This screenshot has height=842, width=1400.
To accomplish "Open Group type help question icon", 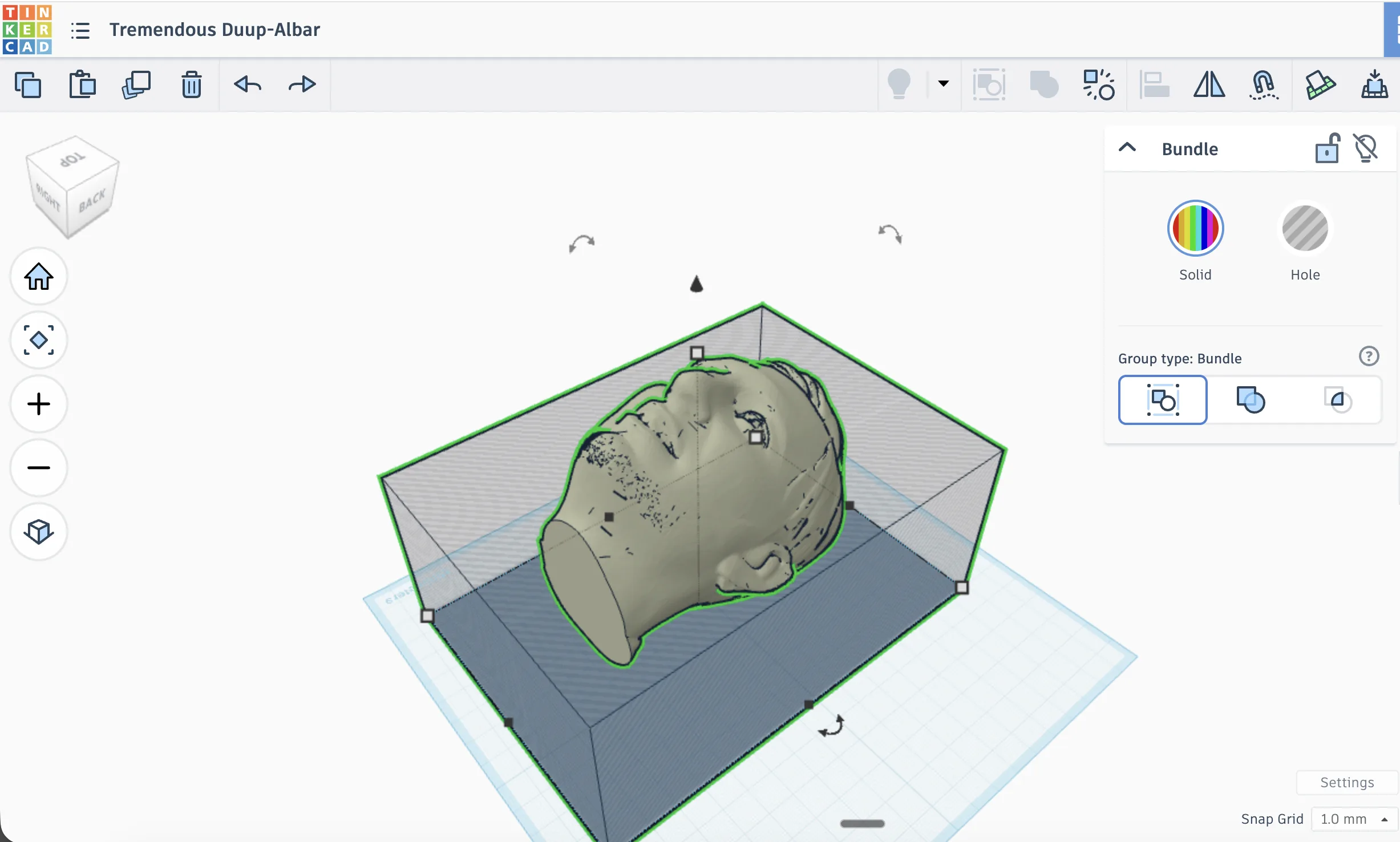I will [x=1369, y=357].
